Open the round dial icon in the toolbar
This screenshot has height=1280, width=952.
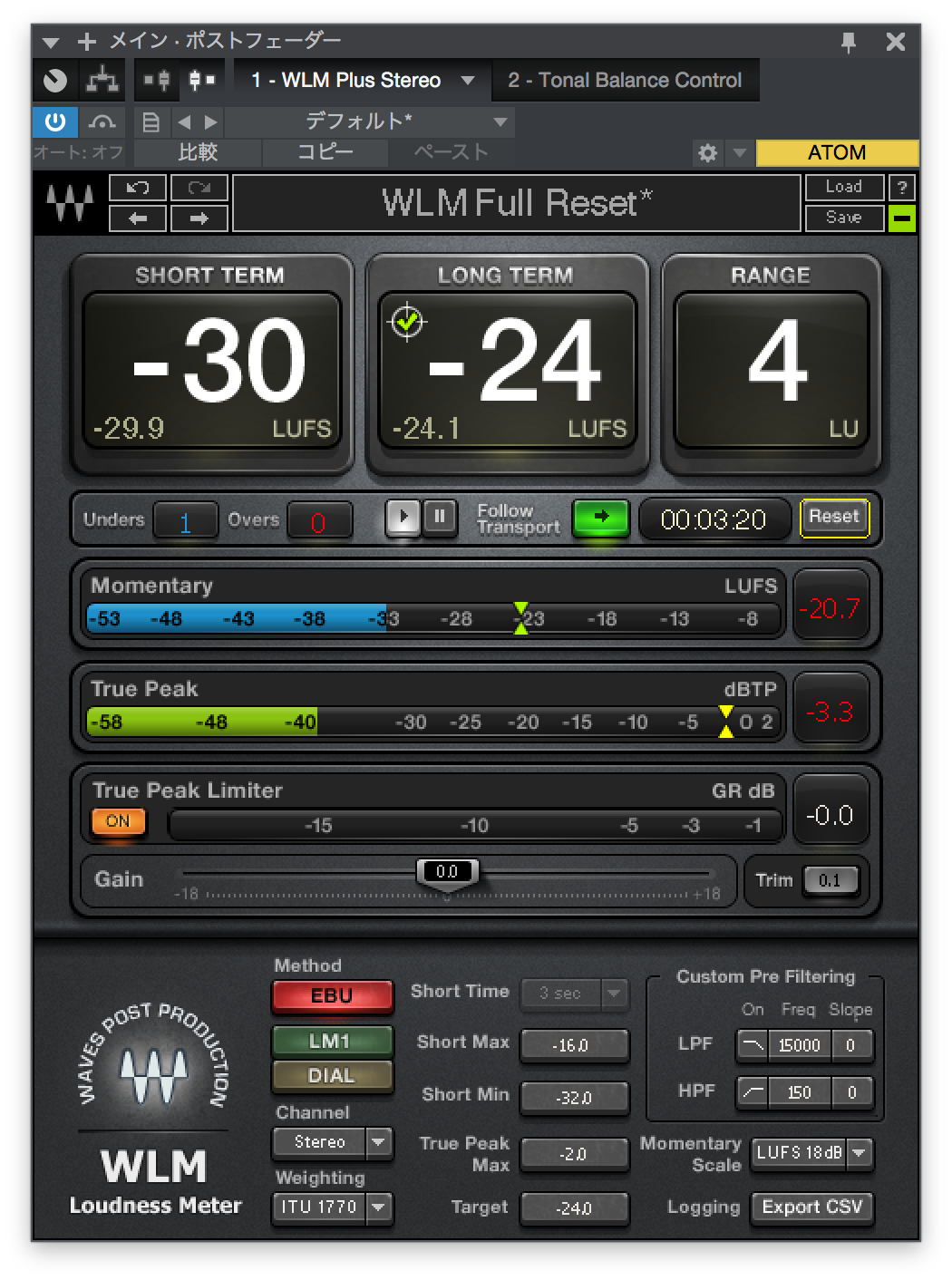coord(55,81)
